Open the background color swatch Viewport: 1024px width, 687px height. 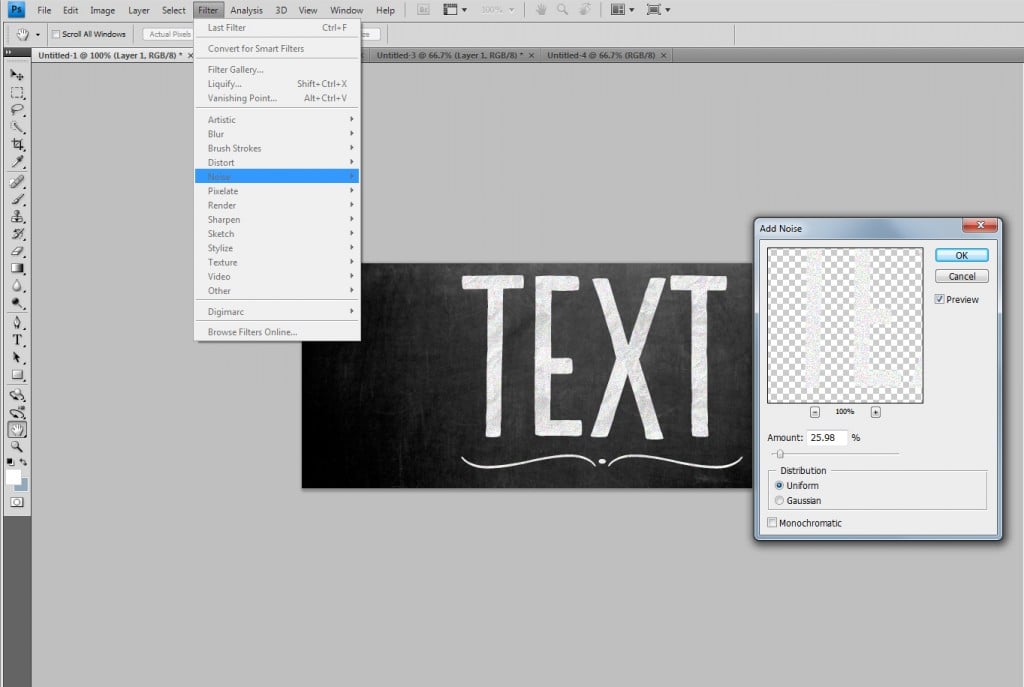(23, 486)
